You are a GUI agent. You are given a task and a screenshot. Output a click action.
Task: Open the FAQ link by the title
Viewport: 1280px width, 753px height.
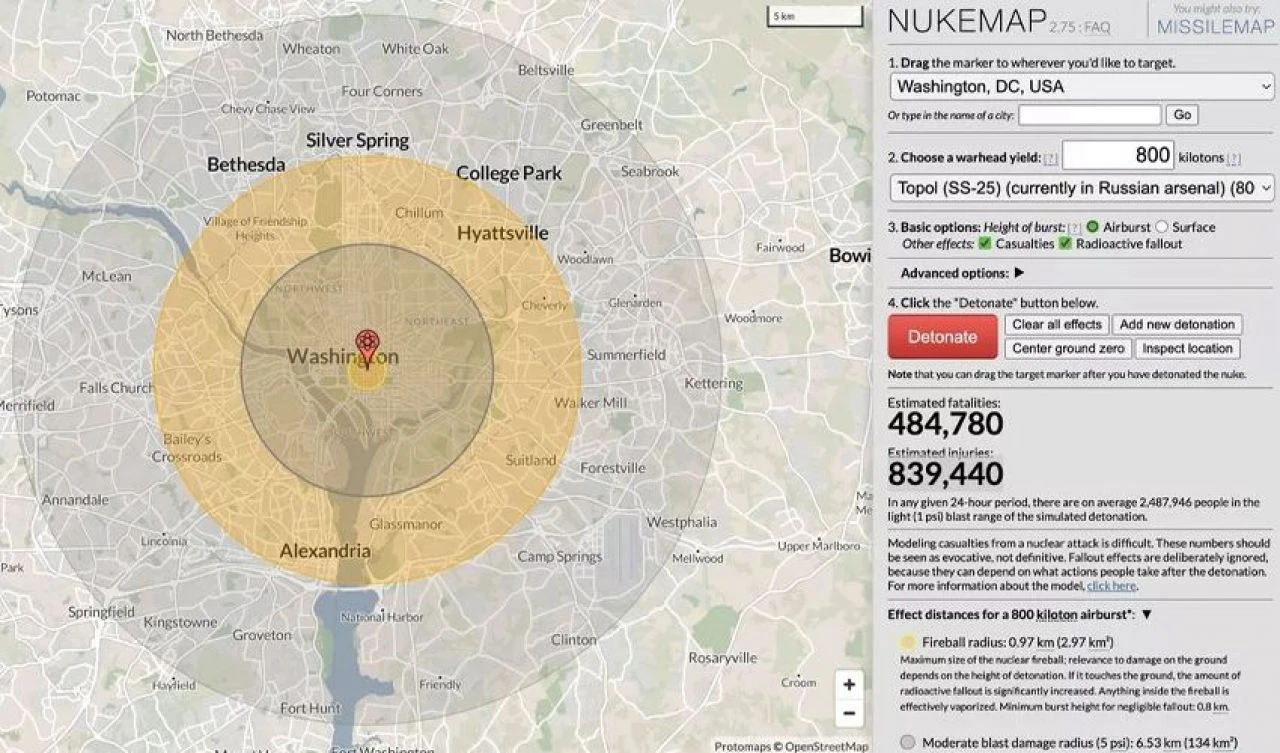pyautogui.click(x=1097, y=27)
